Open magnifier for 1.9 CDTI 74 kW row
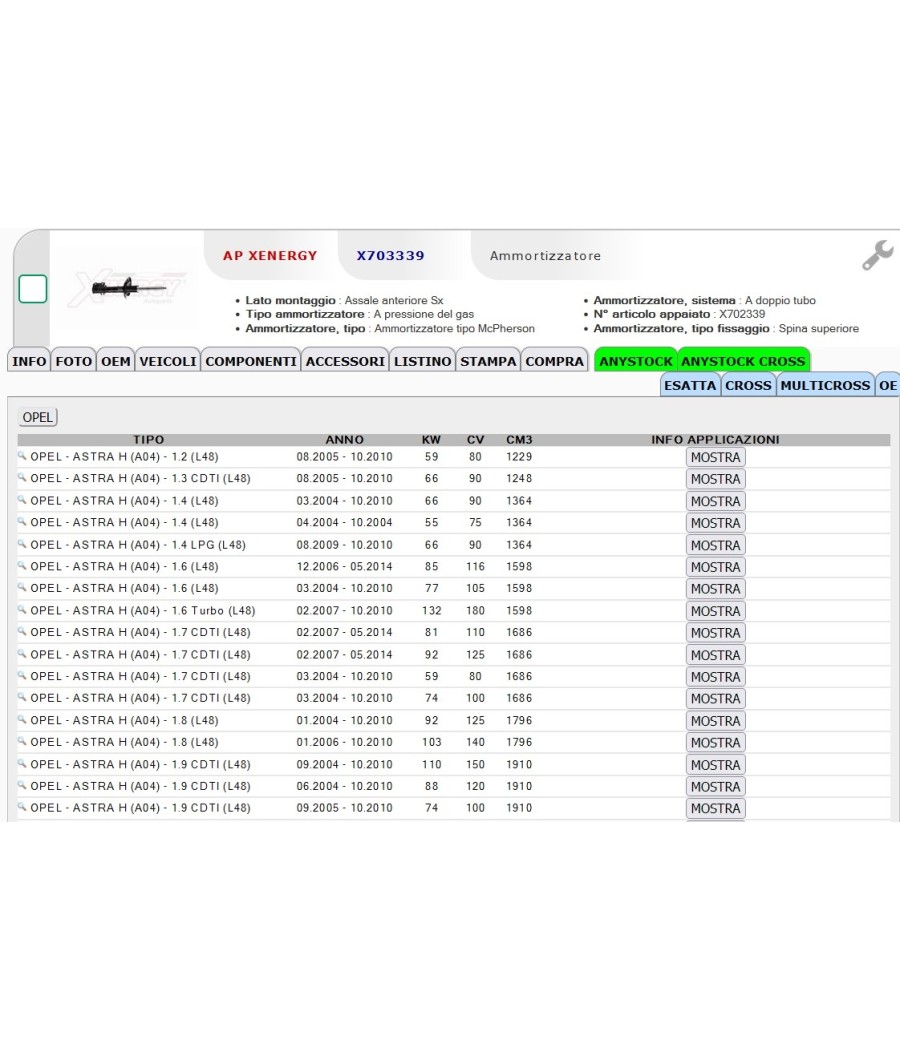 [x=22, y=807]
